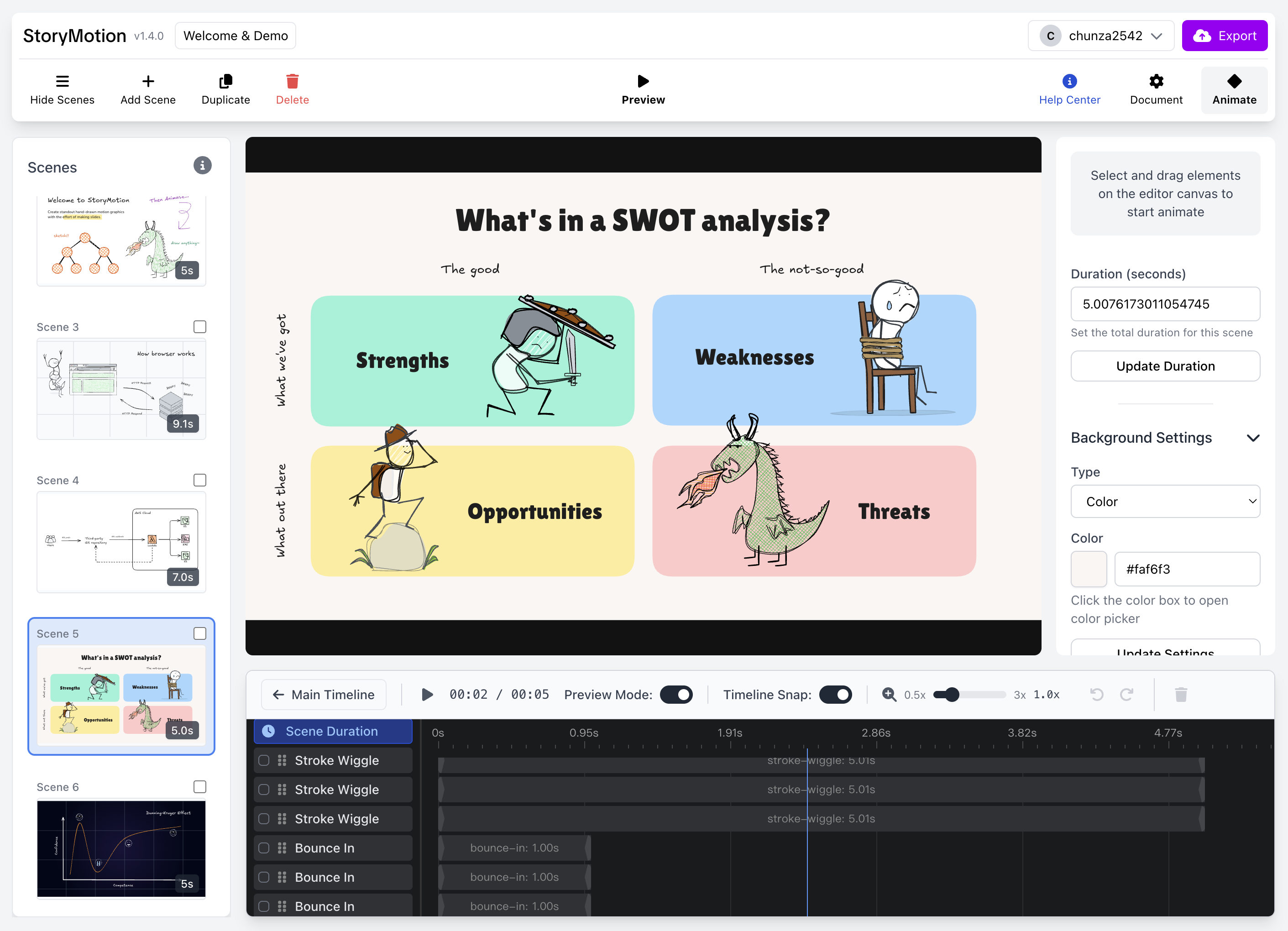1288x931 pixels.
Task: Open the background Type dropdown showing Color
Action: coord(1165,501)
